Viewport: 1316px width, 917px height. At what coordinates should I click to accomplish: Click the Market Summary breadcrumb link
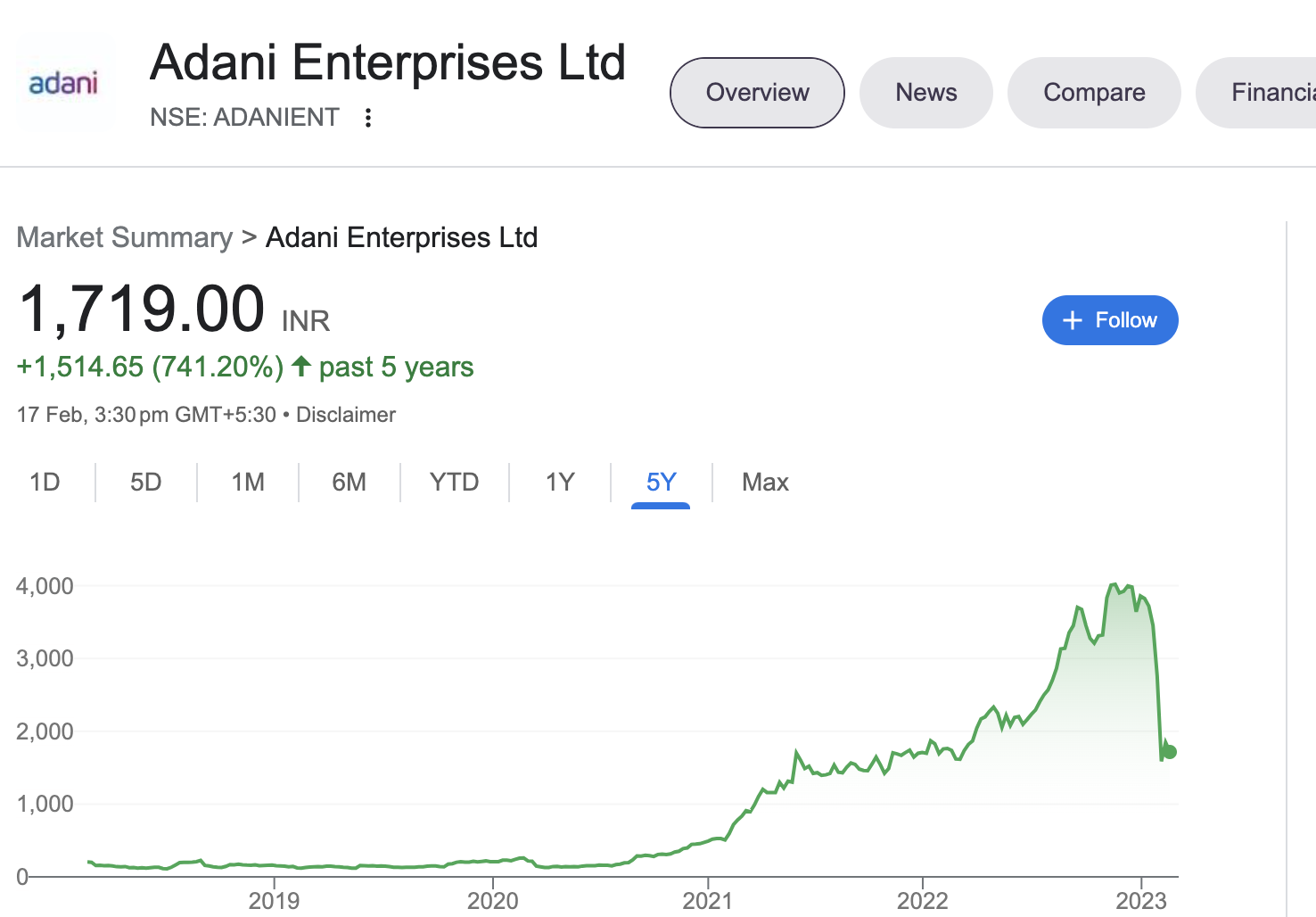125,237
